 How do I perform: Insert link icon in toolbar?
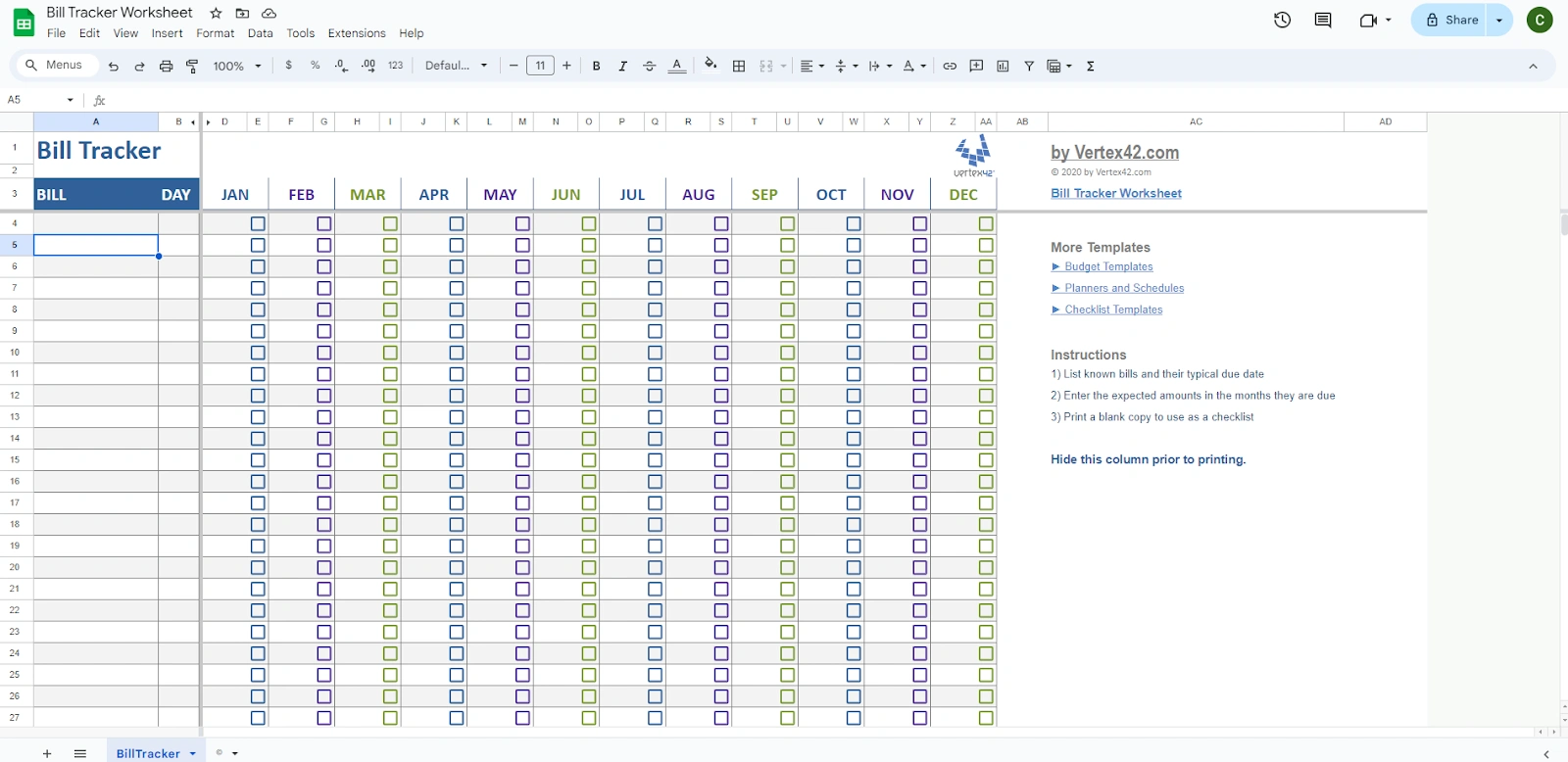[x=950, y=66]
